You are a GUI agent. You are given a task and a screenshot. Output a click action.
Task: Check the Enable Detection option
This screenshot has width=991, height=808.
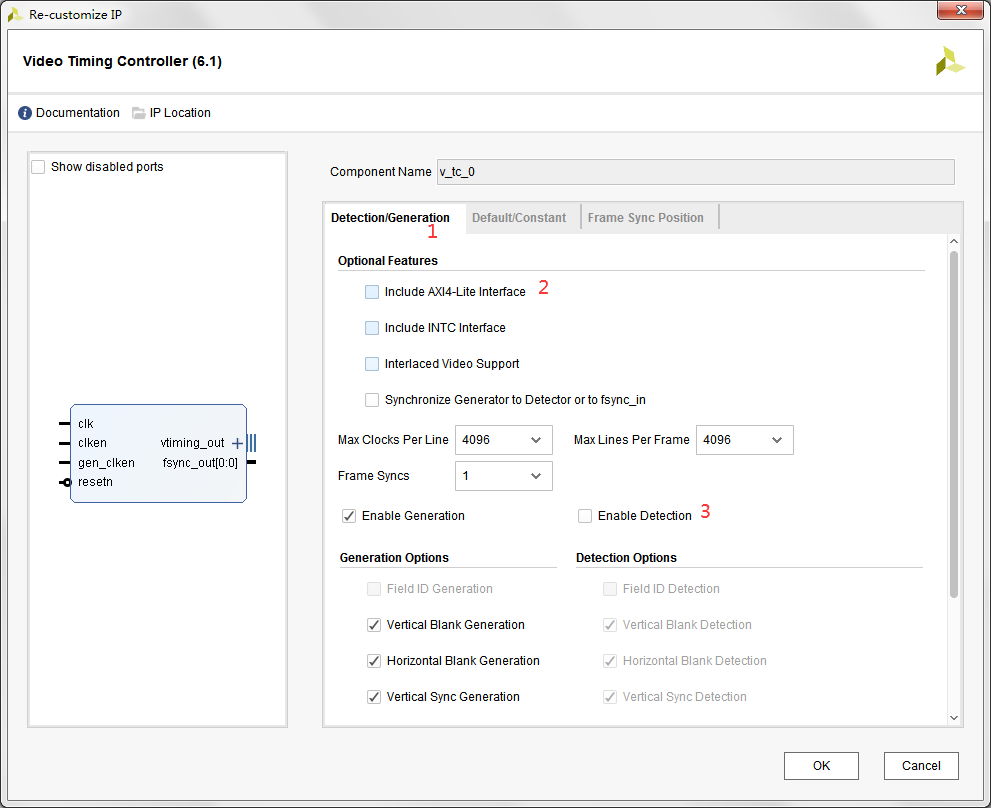pos(585,516)
